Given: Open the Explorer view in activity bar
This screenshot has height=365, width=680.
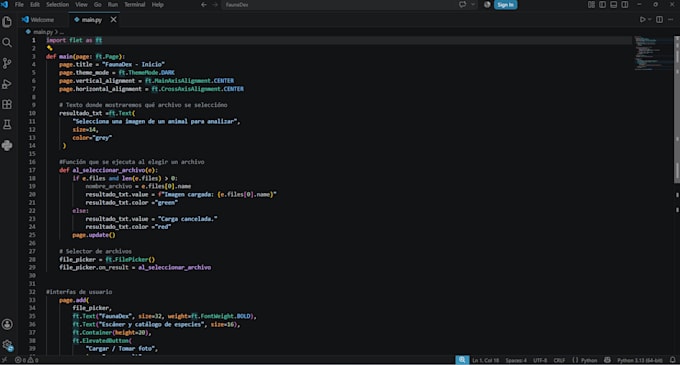Looking at the screenshot, I should pyautogui.click(x=7, y=22).
